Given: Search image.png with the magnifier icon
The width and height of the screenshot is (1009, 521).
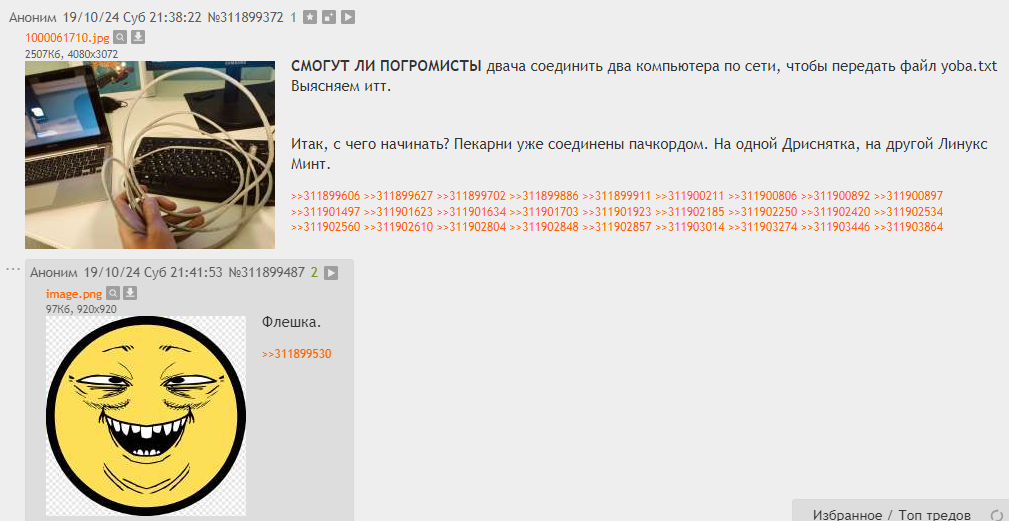Looking at the screenshot, I should [x=113, y=293].
